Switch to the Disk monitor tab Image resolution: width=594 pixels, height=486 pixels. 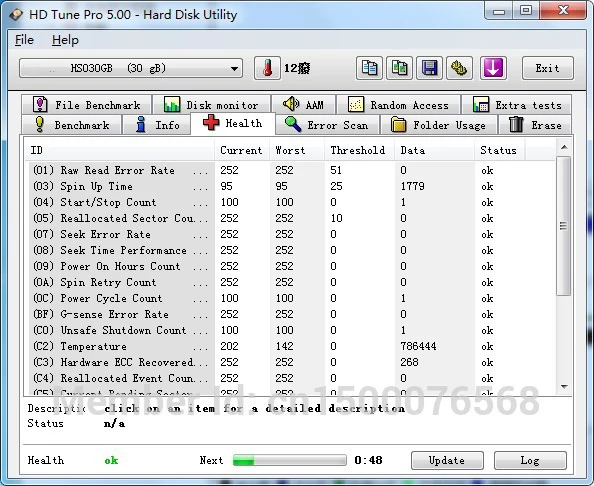pyautogui.click(x=211, y=105)
